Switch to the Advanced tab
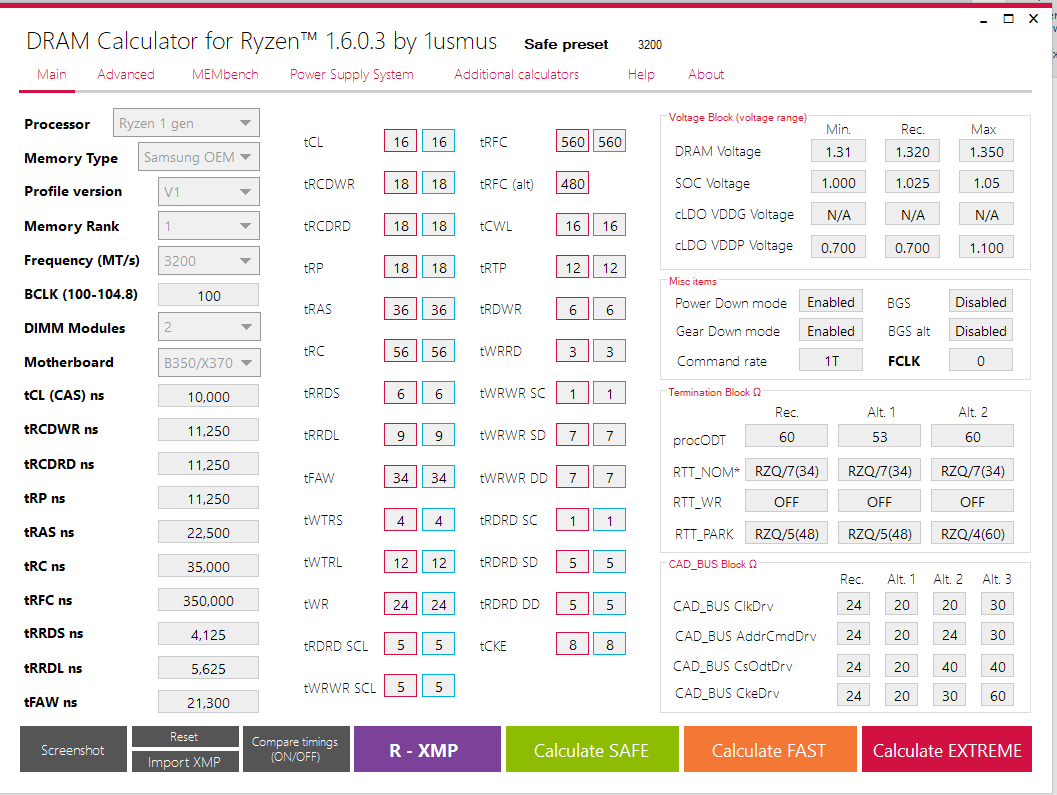 pos(125,74)
